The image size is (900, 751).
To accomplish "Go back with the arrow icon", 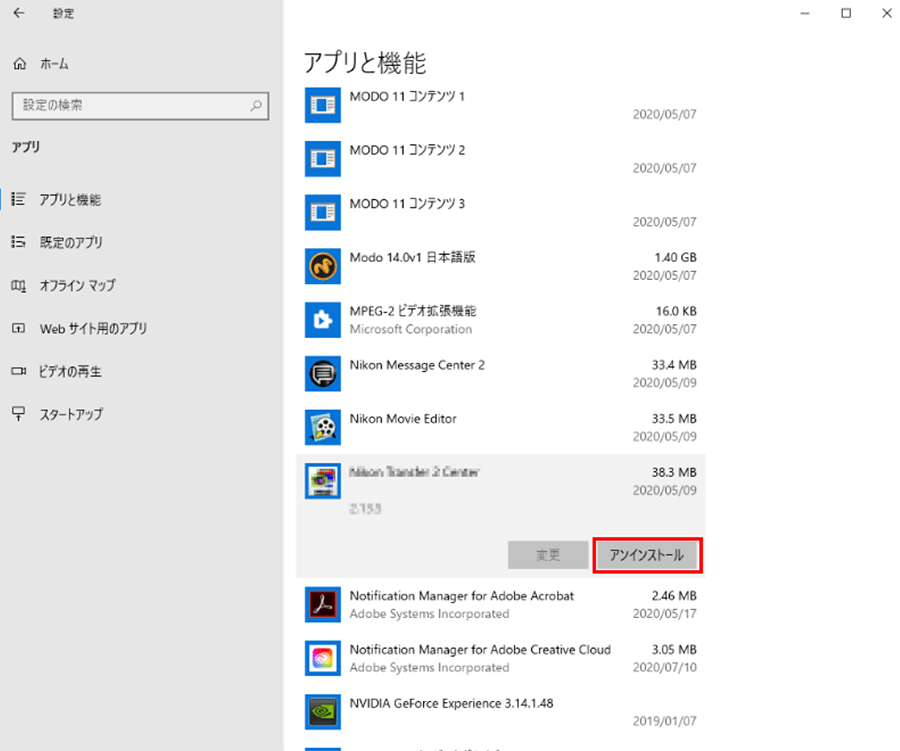I will [19, 13].
